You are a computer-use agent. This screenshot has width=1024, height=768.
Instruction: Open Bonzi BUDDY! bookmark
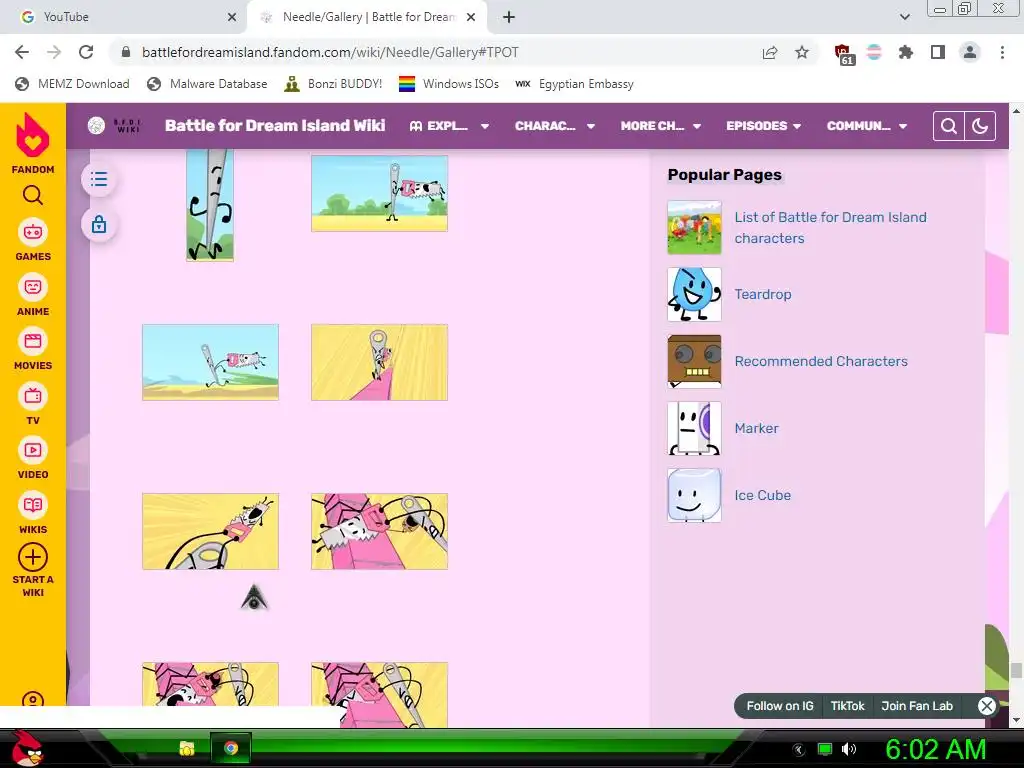point(333,84)
